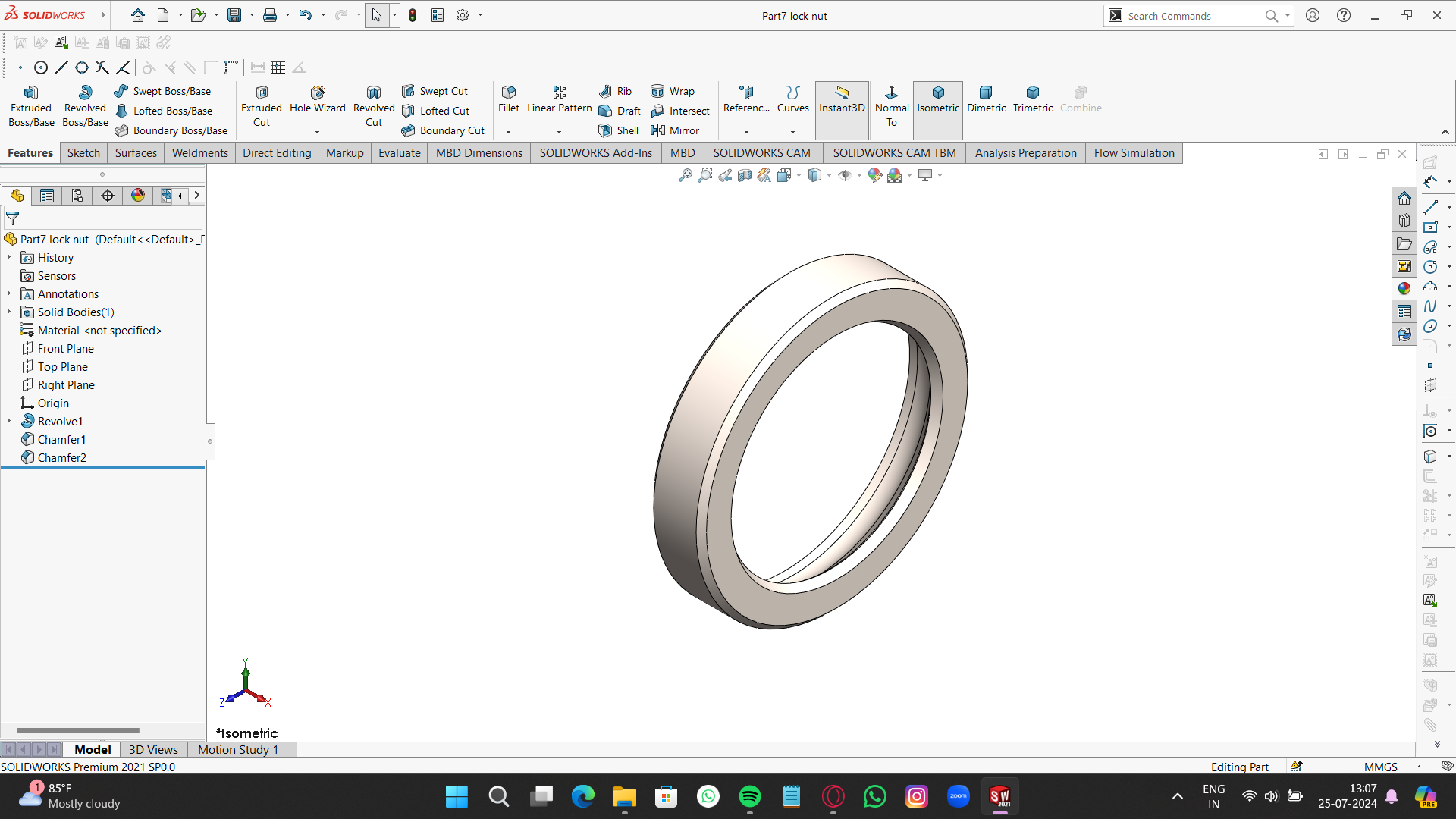Open the Appearances color ball in task pane
Screen dimensions: 1456x819
[1404, 288]
